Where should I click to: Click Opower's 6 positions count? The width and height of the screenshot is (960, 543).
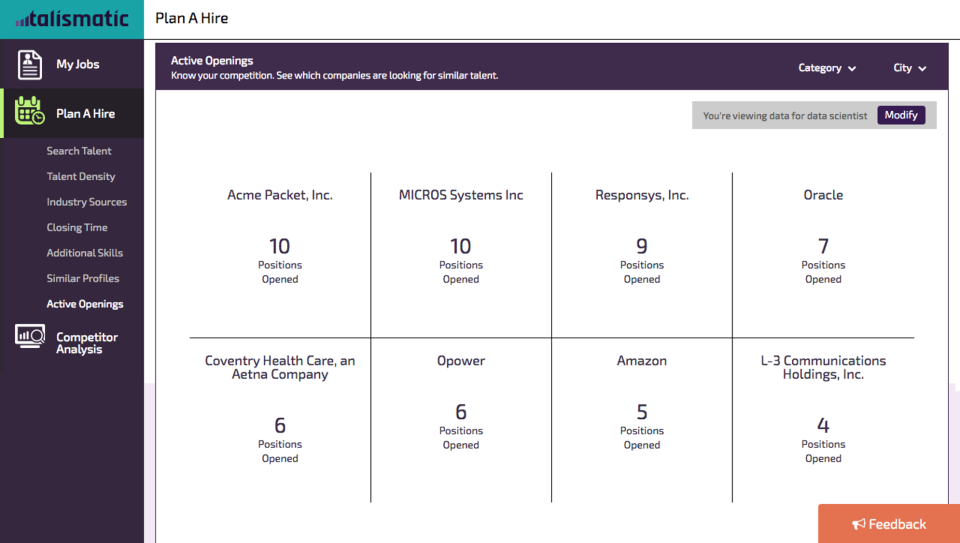point(461,412)
